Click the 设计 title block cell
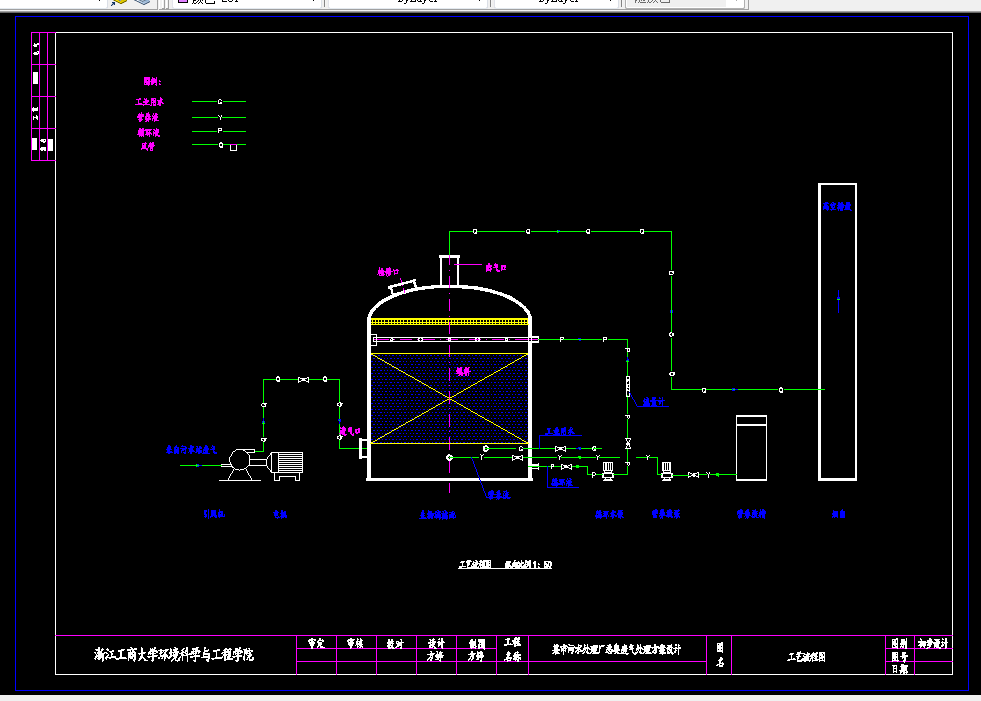 point(436,643)
